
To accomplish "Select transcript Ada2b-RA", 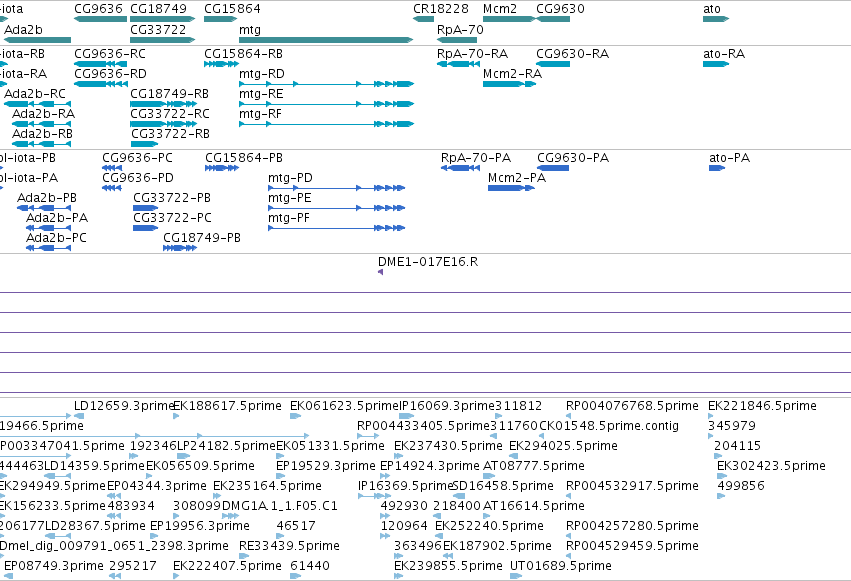I will tap(41, 124).
